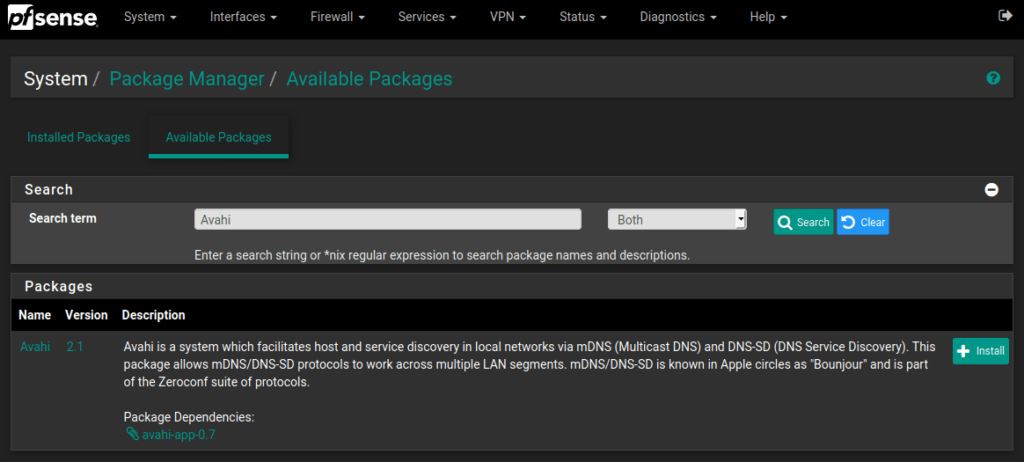Screen dimensions: 1024x462
Task: Click the Version column header
Action: (86, 315)
